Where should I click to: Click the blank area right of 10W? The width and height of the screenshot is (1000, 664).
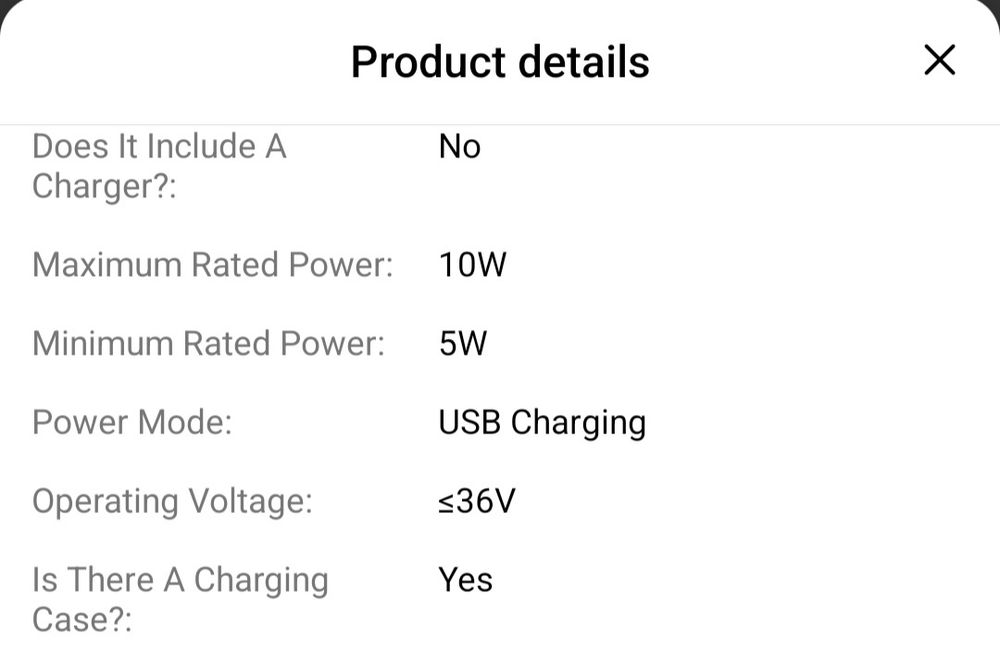[750, 265]
